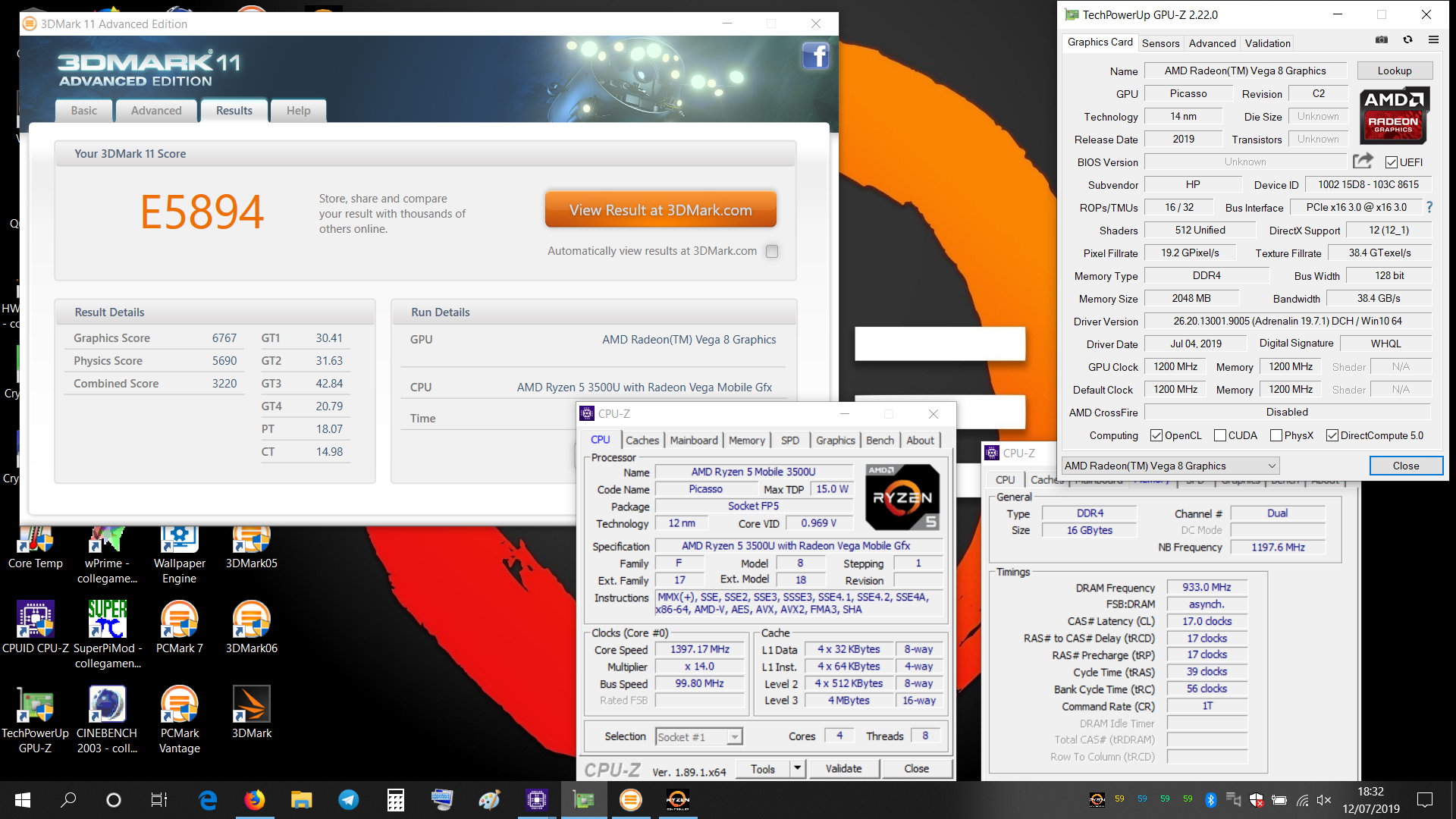This screenshot has height=819, width=1456.
Task: Open Firefox from the taskbar
Action: tap(255, 799)
